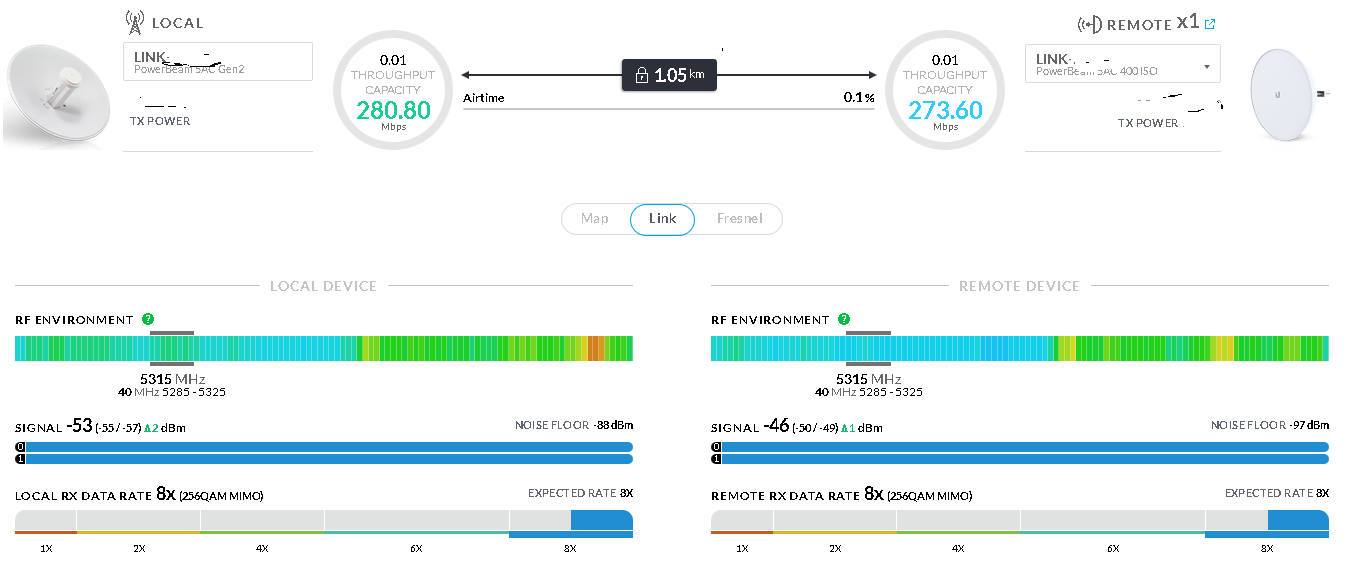Click remote expected rate 8X text
Image resolution: width=1349 pixels, height=584 pixels.
pyautogui.click(x=1277, y=493)
